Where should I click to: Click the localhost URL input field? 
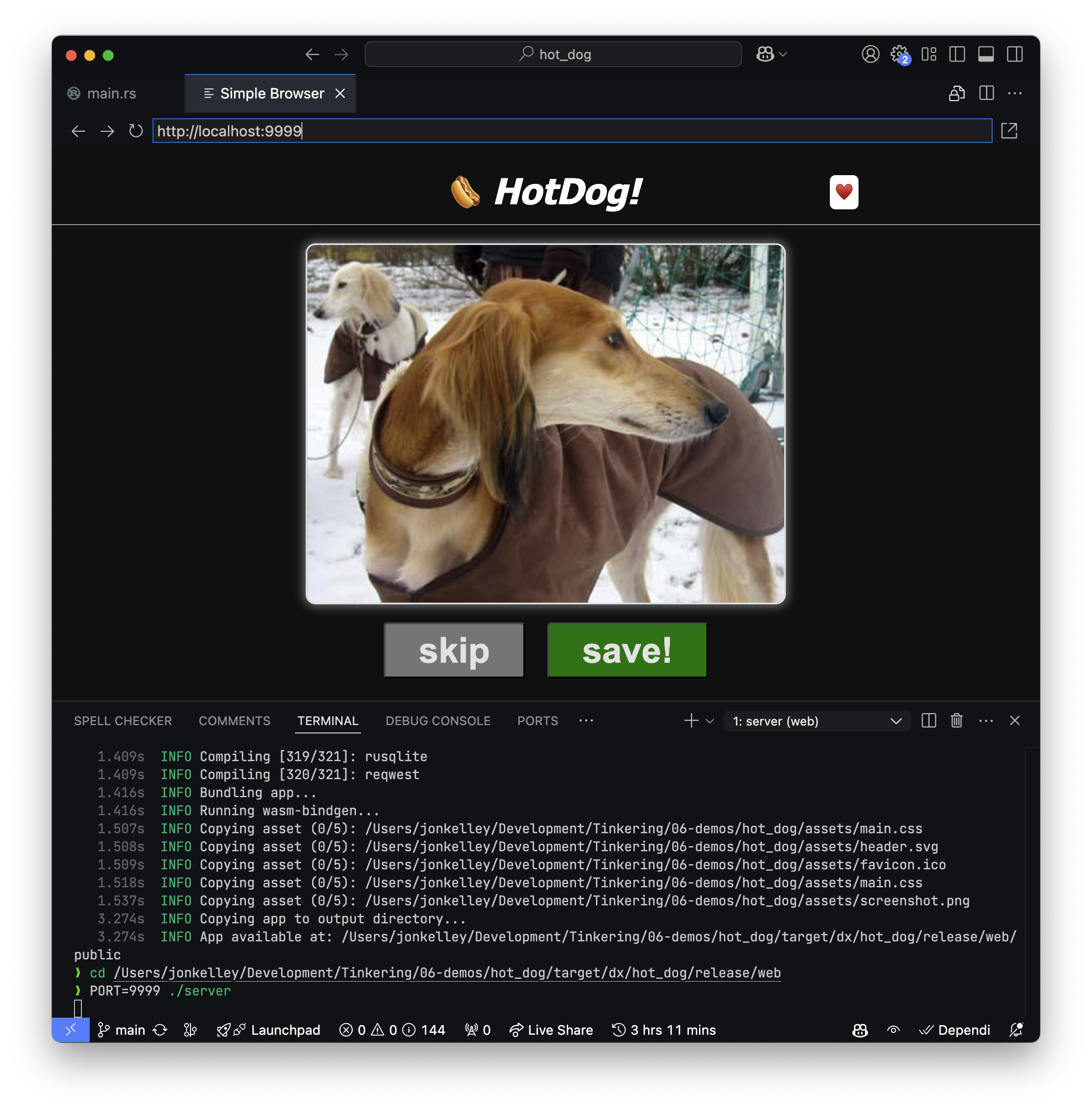click(x=571, y=131)
